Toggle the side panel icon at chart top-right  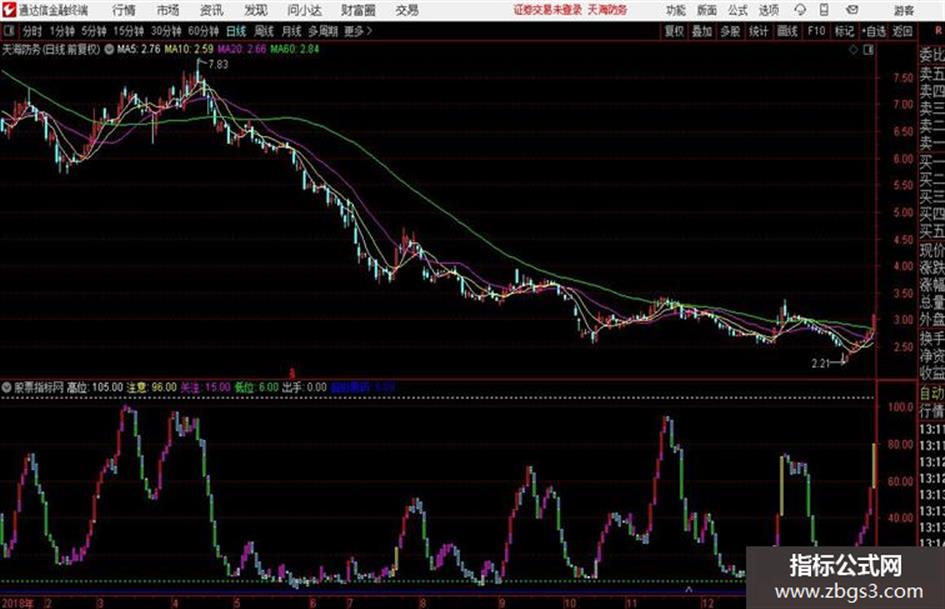click(868, 50)
